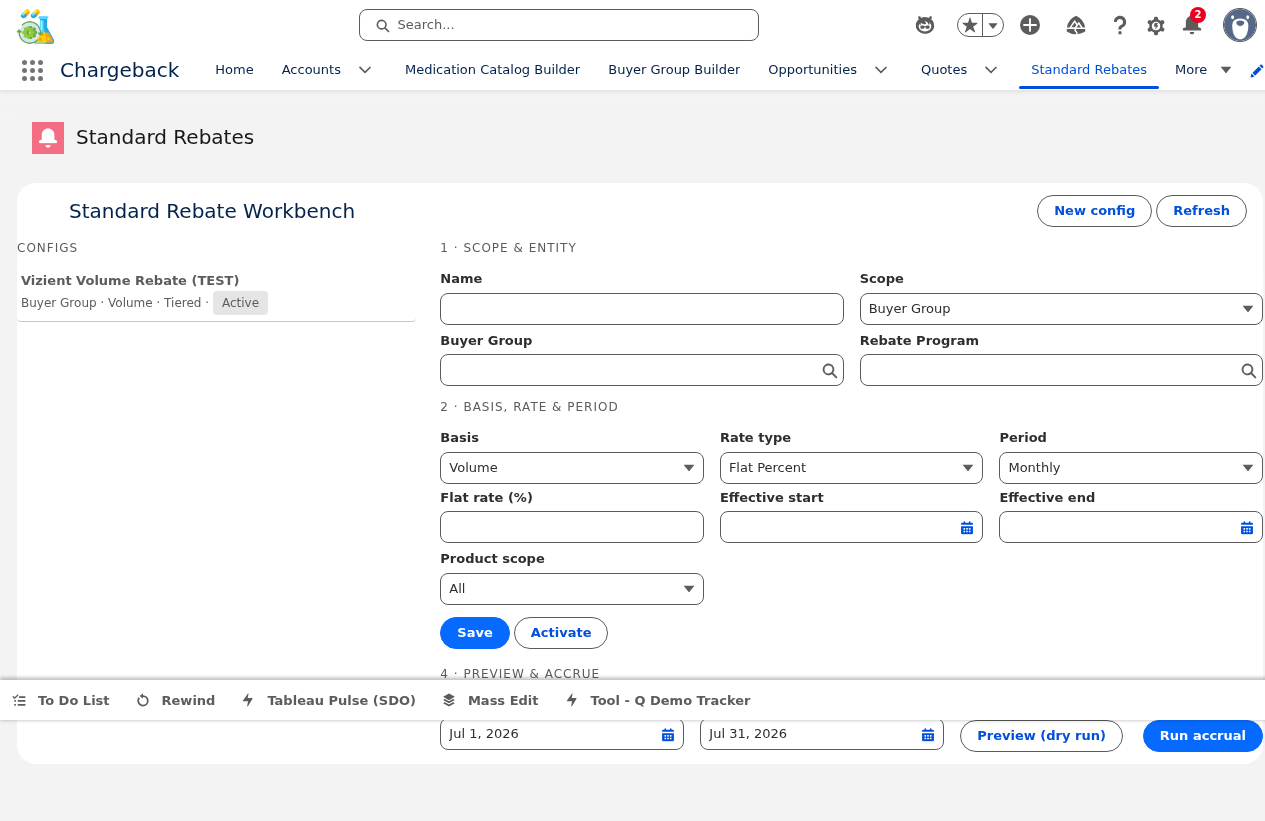Open the Astro guidance center icon
The height and width of the screenshot is (821, 1265).
pos(925,25)
